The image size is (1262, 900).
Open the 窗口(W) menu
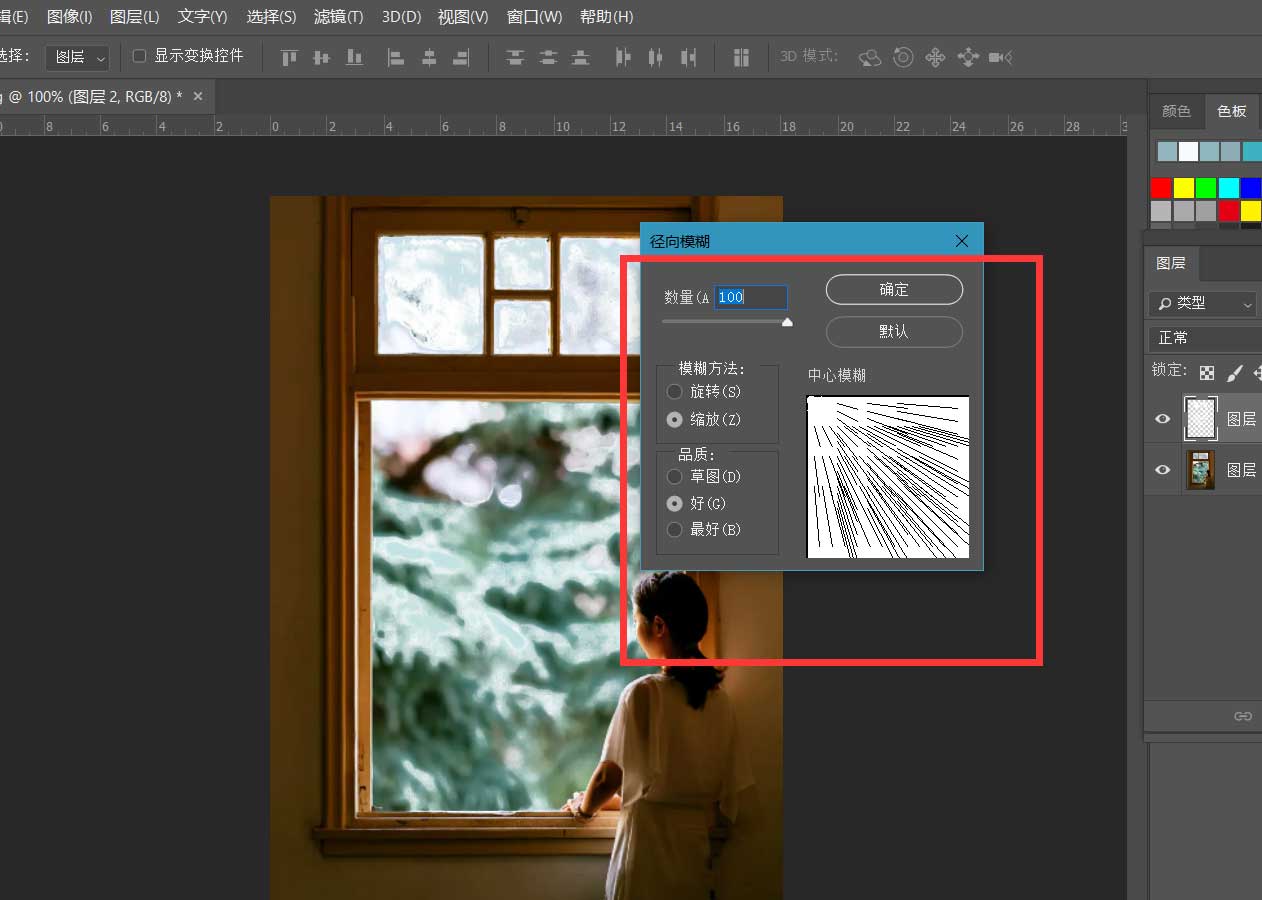point(534,17)
